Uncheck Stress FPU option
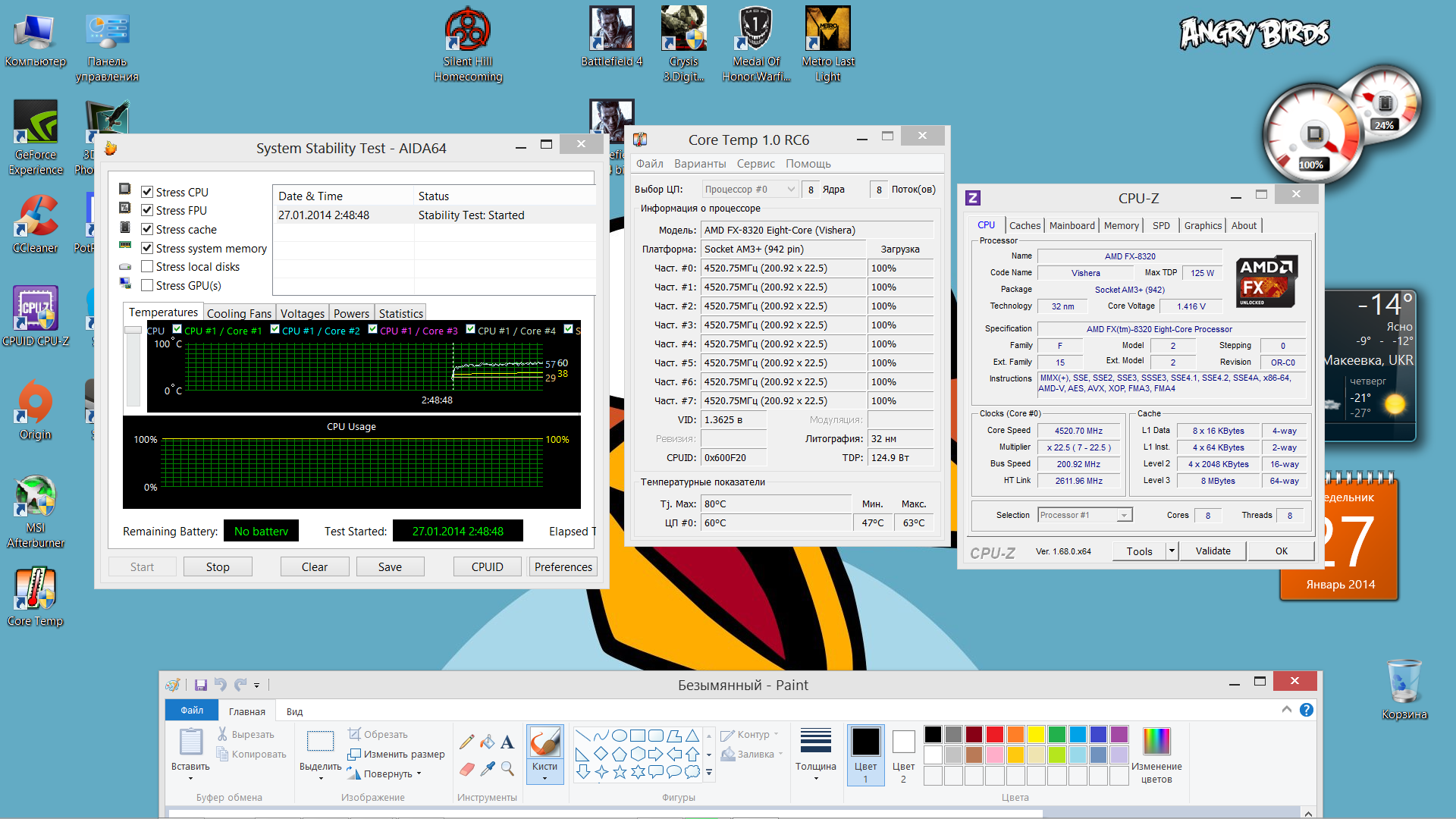Image resolution: width=1456 pixels, height=819 pixels. pyautogui.click(x=147, y=211)
